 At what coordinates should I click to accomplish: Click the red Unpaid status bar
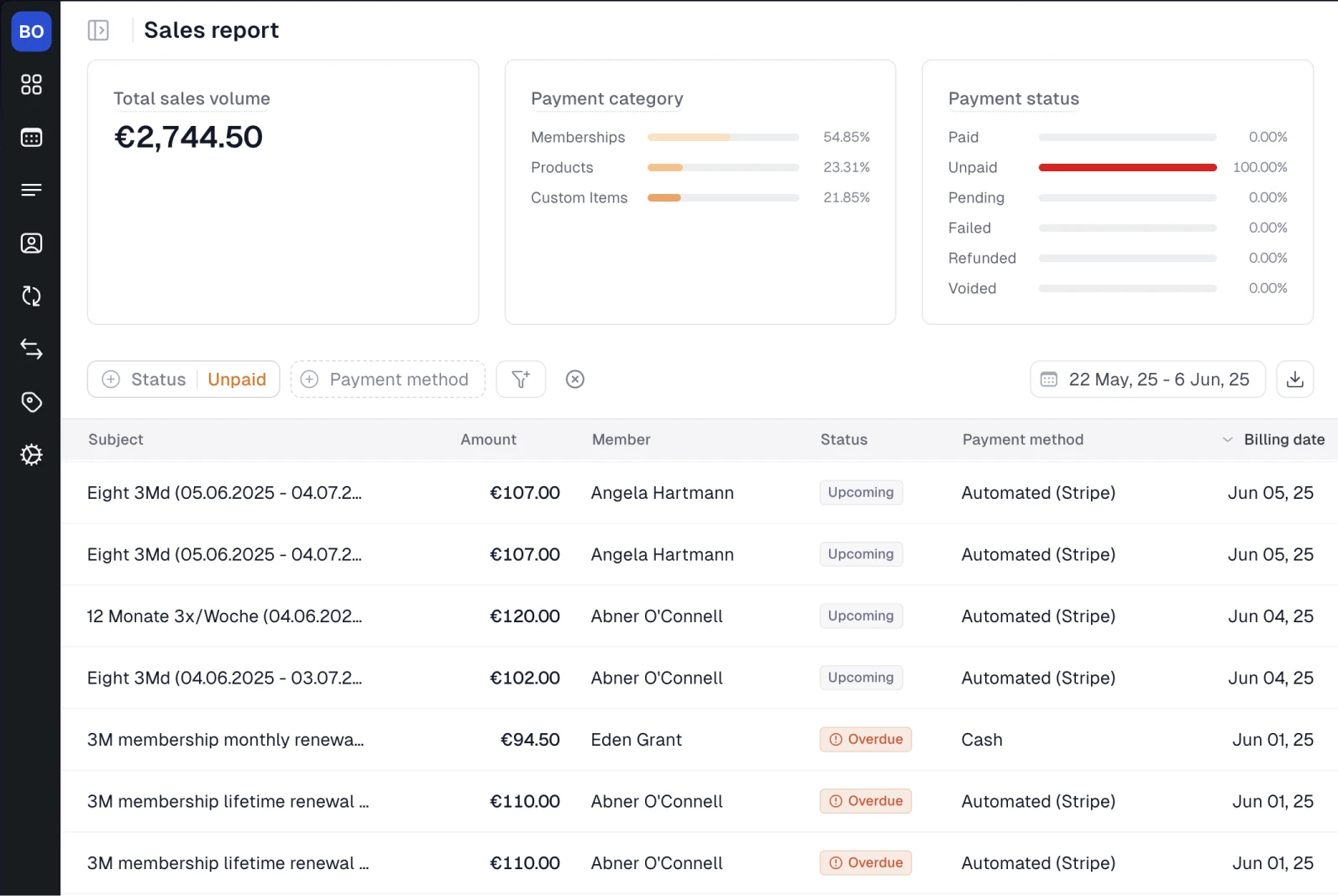point(1128,168)
